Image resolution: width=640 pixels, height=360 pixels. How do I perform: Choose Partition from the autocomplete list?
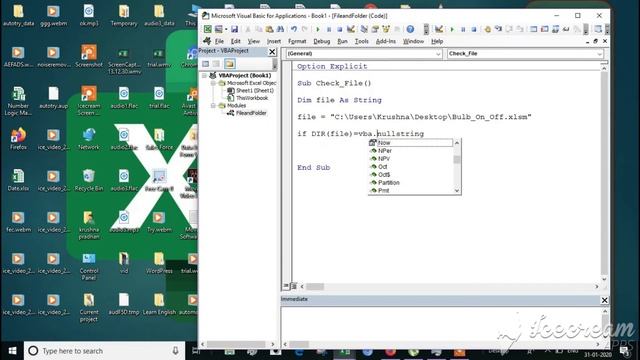(411, 182)
